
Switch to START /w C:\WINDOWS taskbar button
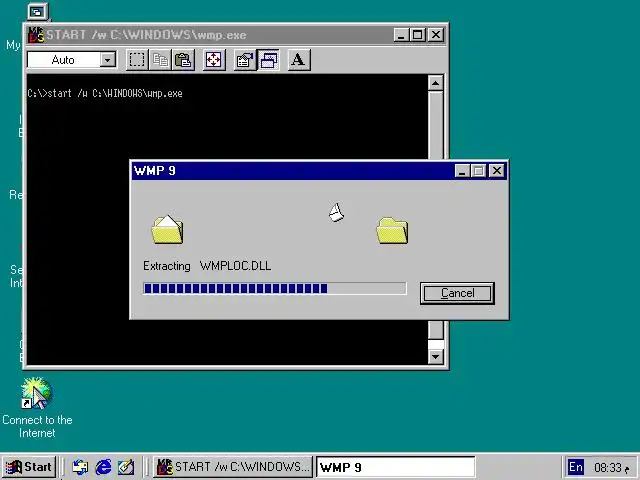tap(233, 467)
